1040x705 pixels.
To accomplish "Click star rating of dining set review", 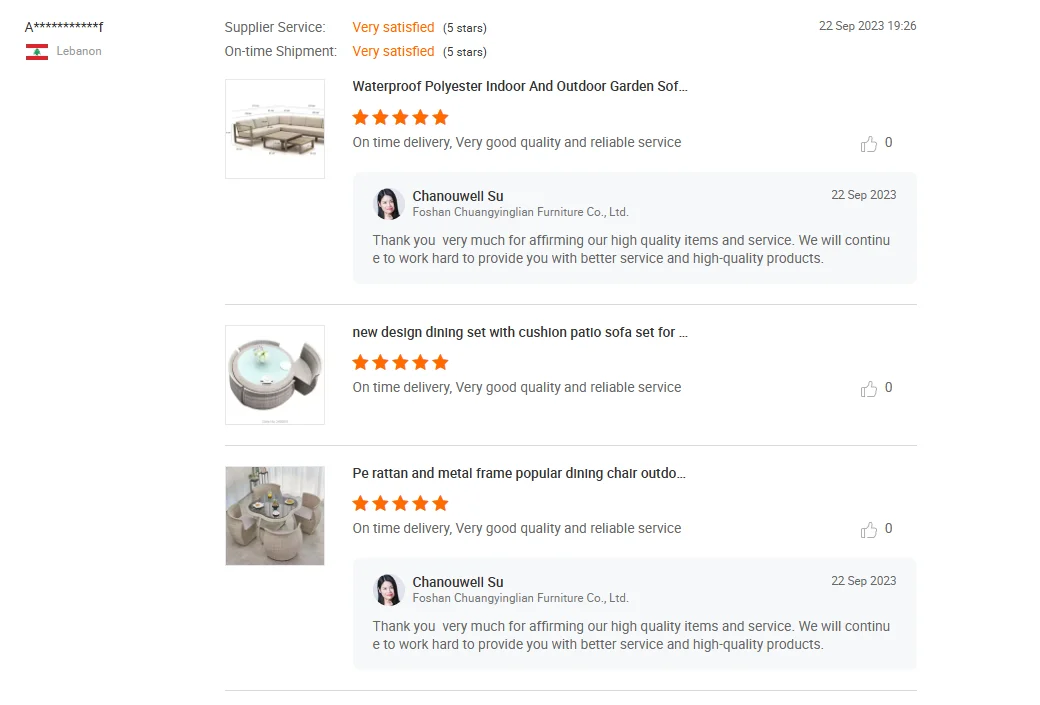I will (400, 362).
